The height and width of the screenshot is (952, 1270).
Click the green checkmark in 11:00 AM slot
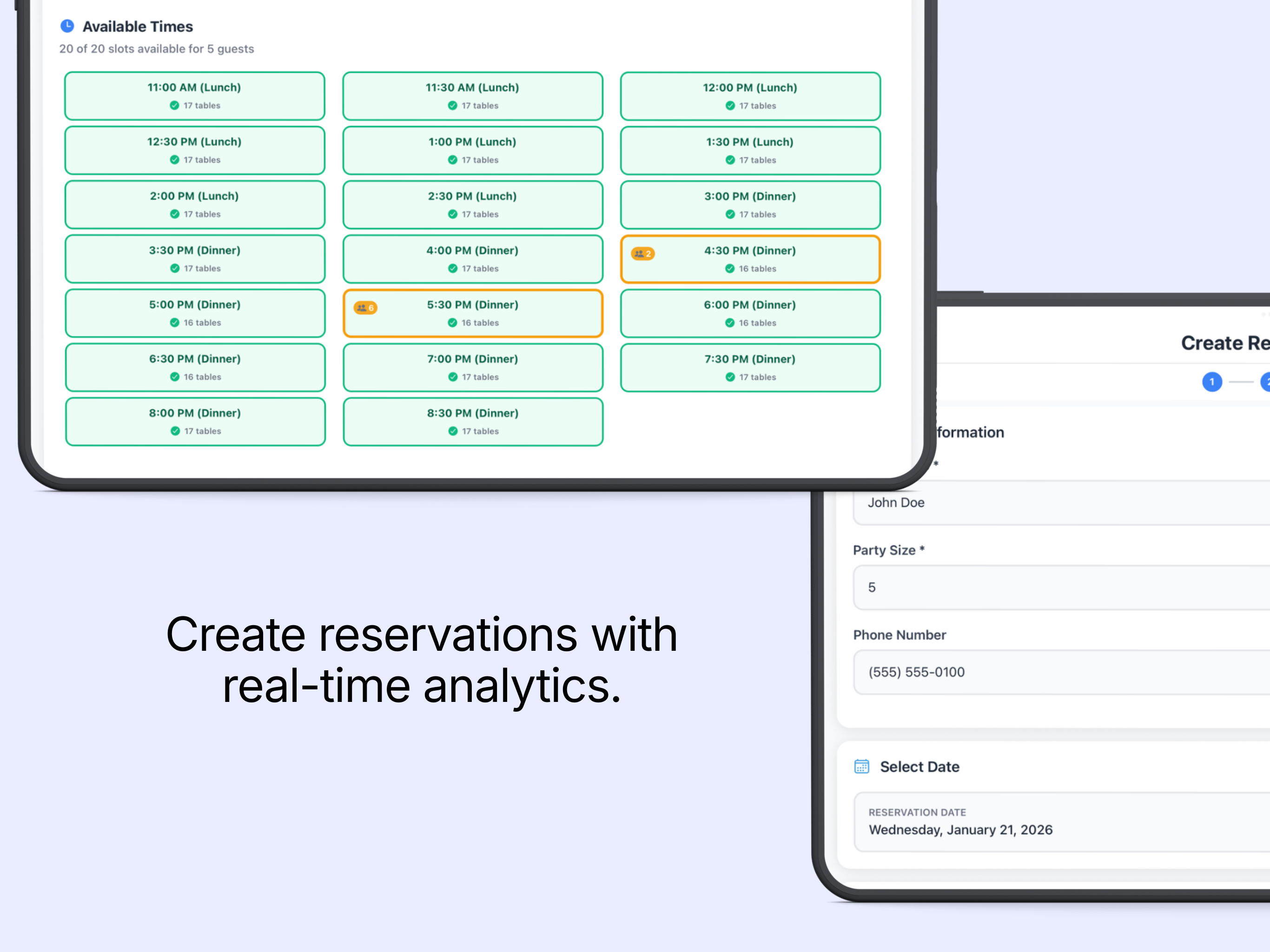[174, 105]
